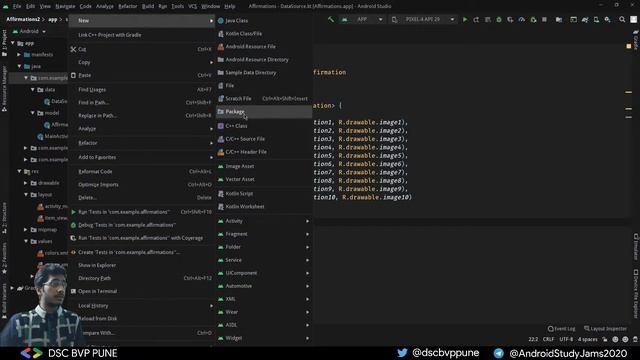Click the Stop red square icon
Screen dimensions: 640x360
tap(544, 20)
